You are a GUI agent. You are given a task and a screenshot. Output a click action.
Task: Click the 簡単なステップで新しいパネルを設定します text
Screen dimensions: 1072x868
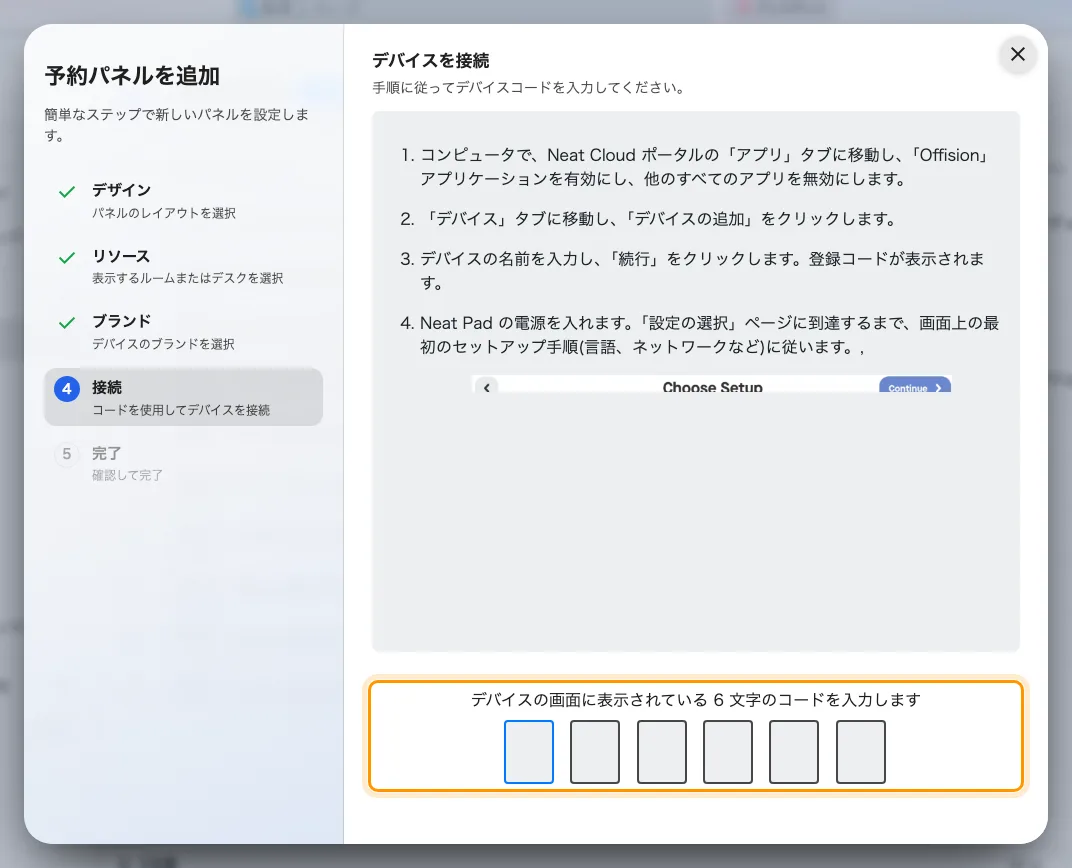coord(176,124)
